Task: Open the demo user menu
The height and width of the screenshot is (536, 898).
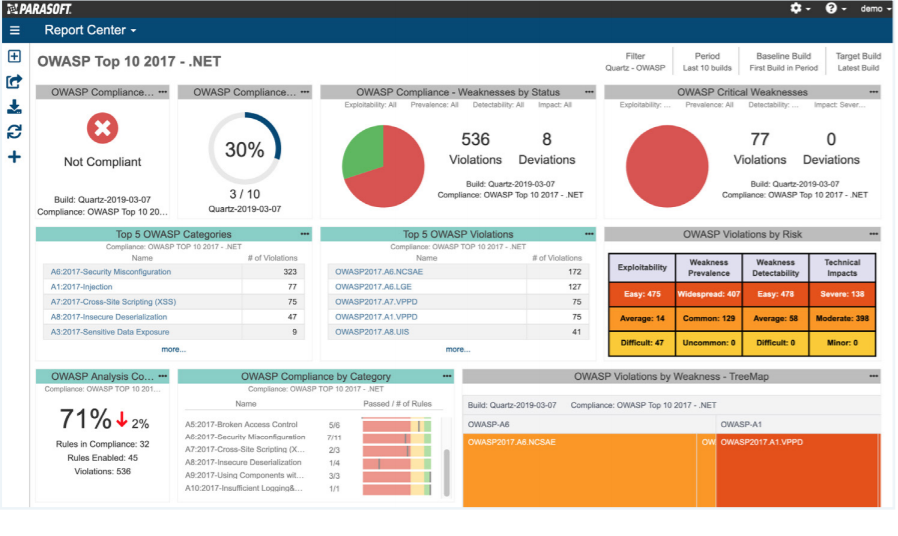Action: click(876, 9)
